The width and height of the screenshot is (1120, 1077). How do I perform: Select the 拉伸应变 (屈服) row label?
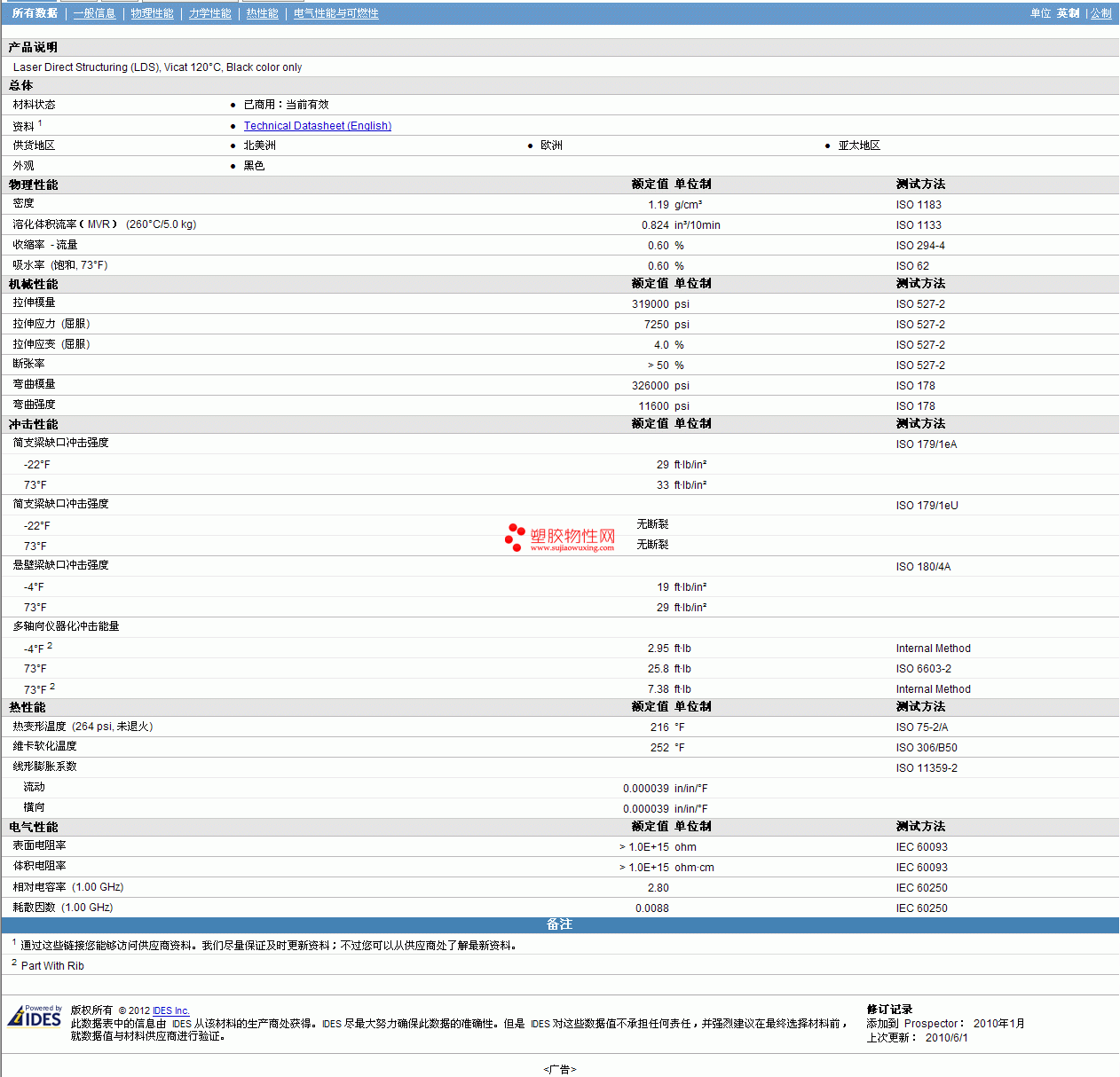tap(51, 344)
